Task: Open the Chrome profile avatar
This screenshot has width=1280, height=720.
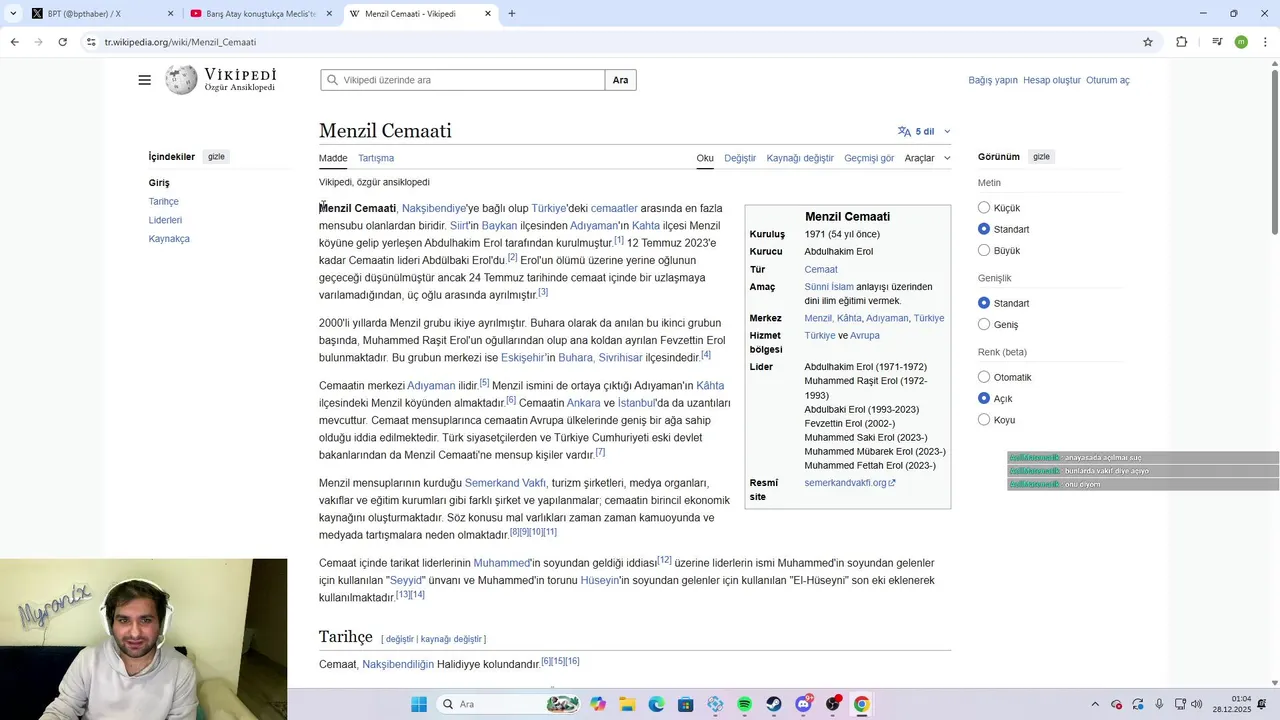Action: [x=1241, y=42]
